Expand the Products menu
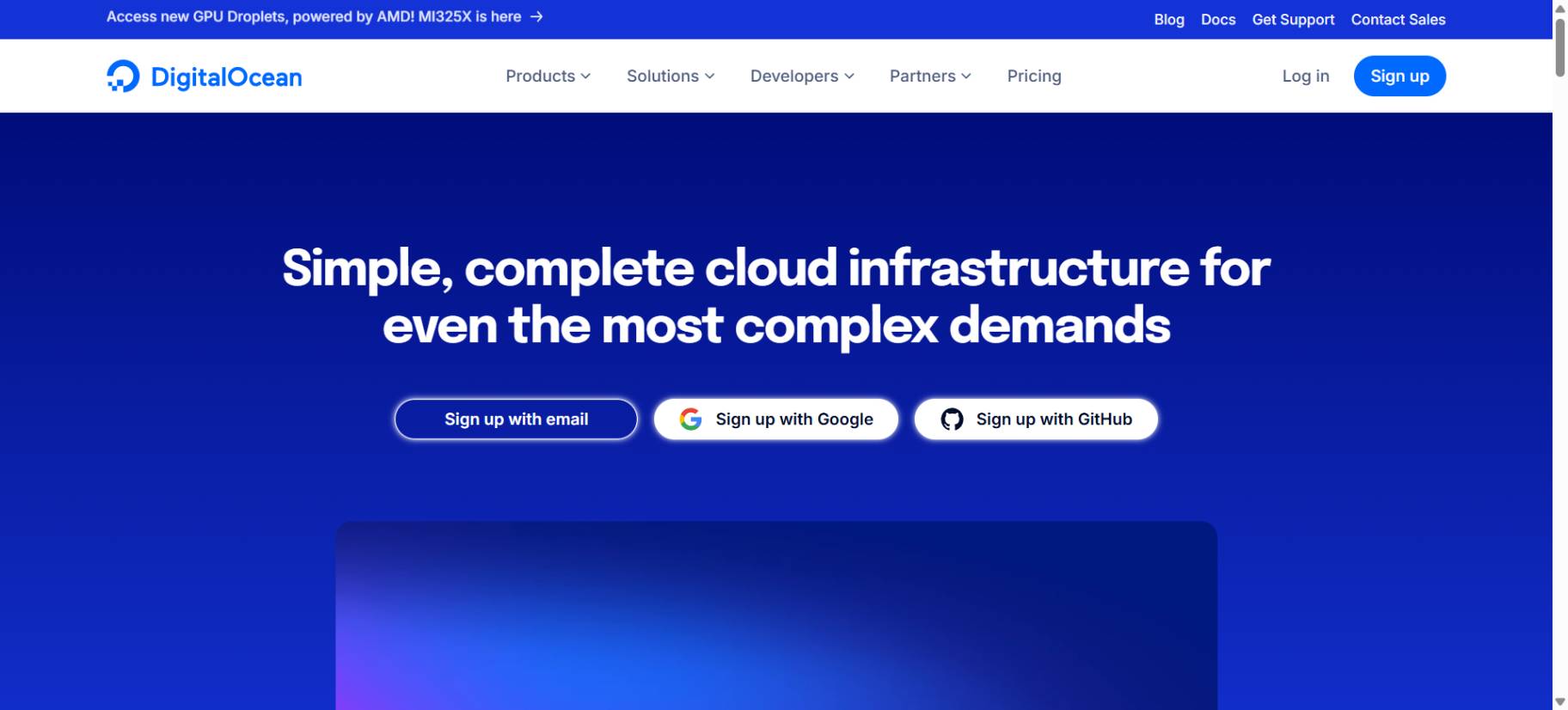This screenshot has width=1568, height=710. point(548,76)
